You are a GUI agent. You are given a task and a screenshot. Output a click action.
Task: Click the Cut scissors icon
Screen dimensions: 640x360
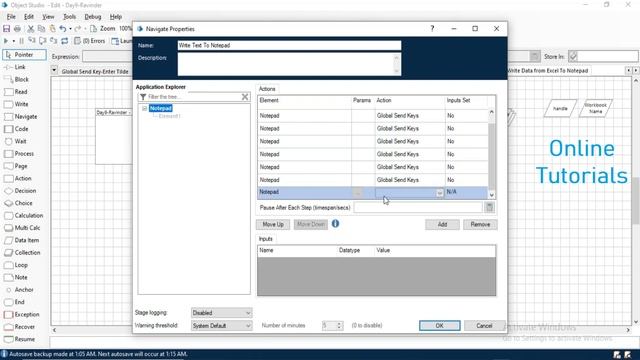(x=31, y=29)
